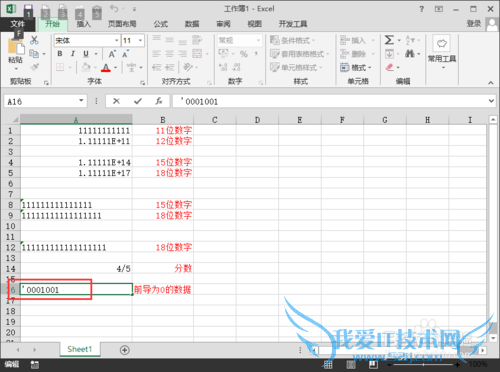This screenshot has width=500, height=372.
Task: Click 登录 sign in link
Action: 474,24
